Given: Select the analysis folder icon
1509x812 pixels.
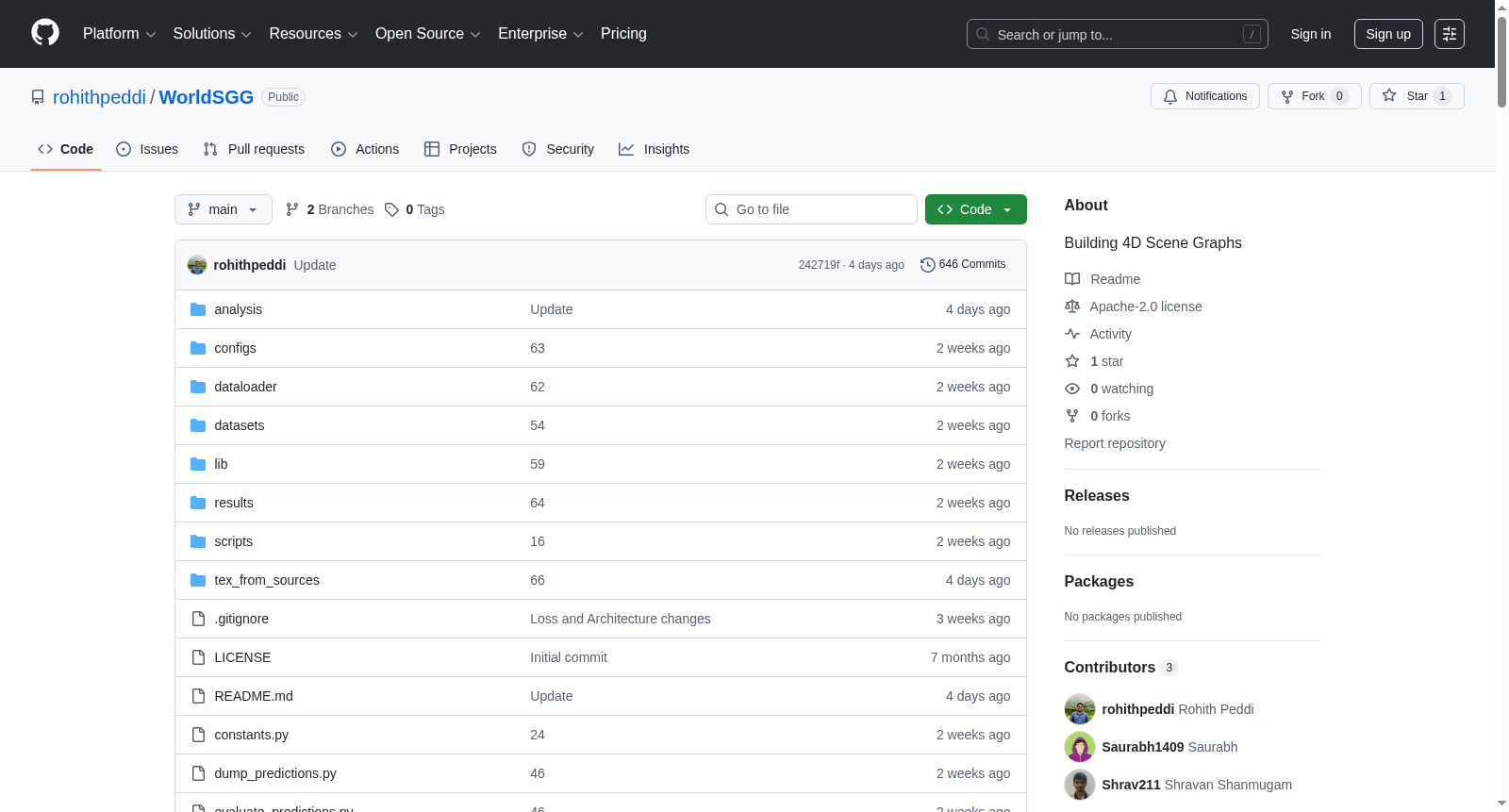Looking at the screenshot, I should 198,309.
